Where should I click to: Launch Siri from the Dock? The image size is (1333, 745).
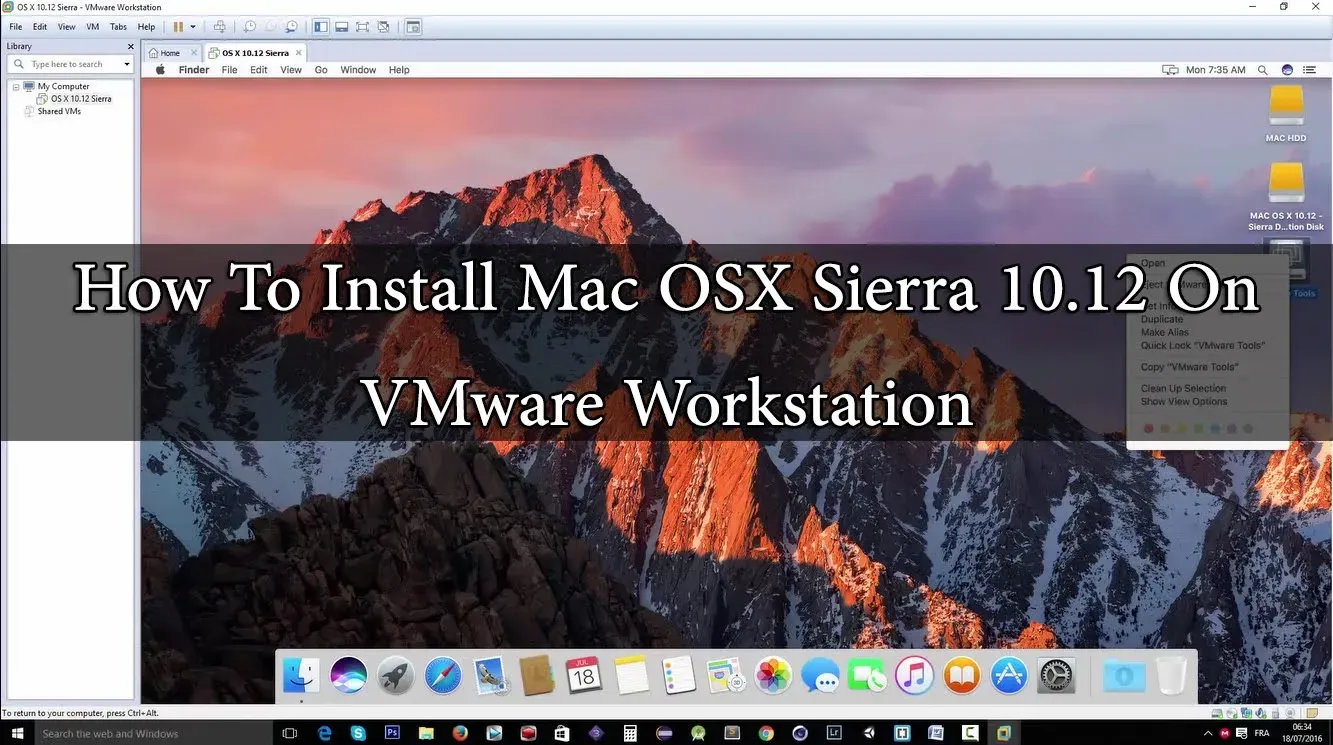click(x=348, y=676)
